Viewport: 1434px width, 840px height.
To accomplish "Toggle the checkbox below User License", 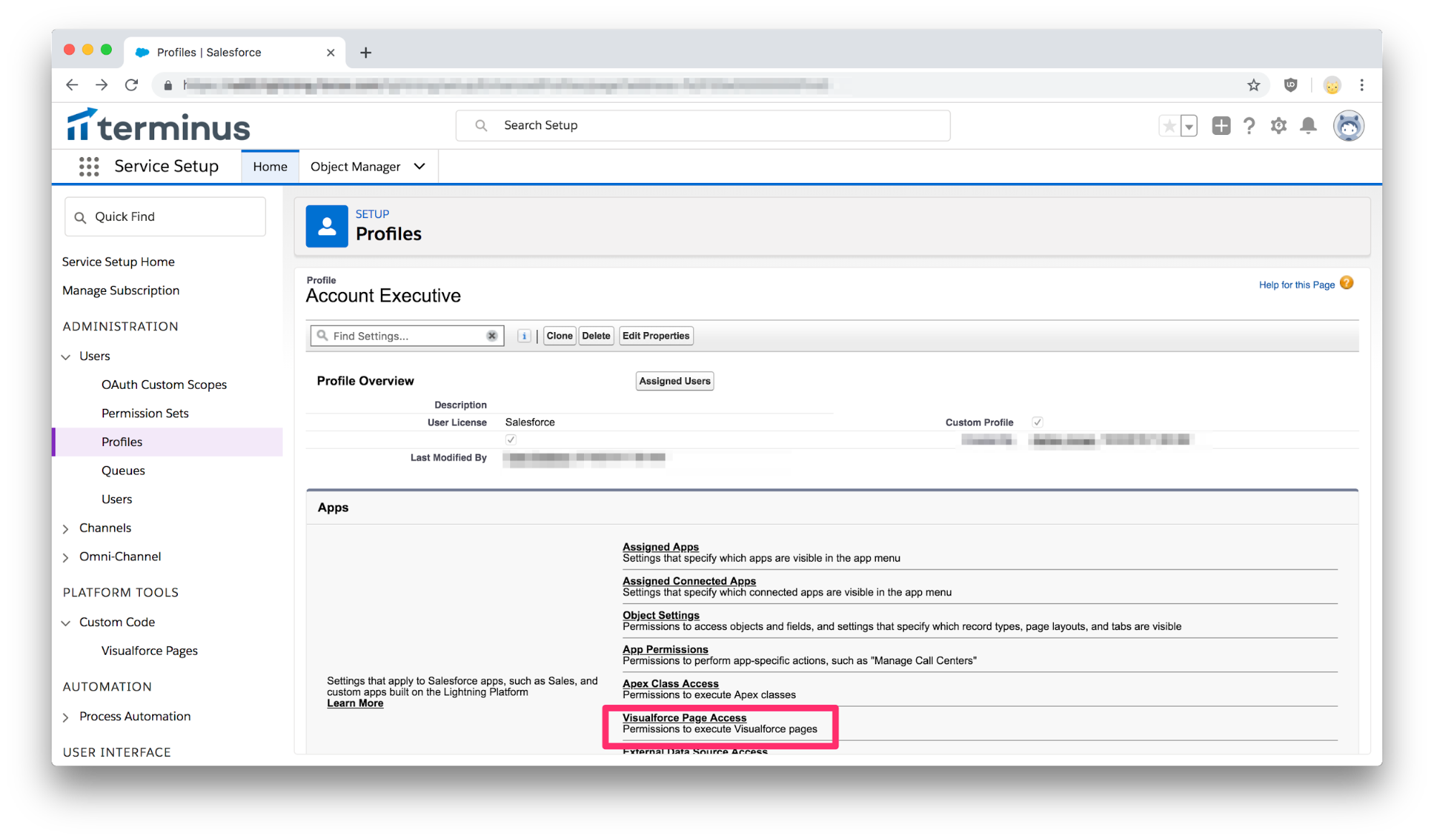I will point(511,439).
